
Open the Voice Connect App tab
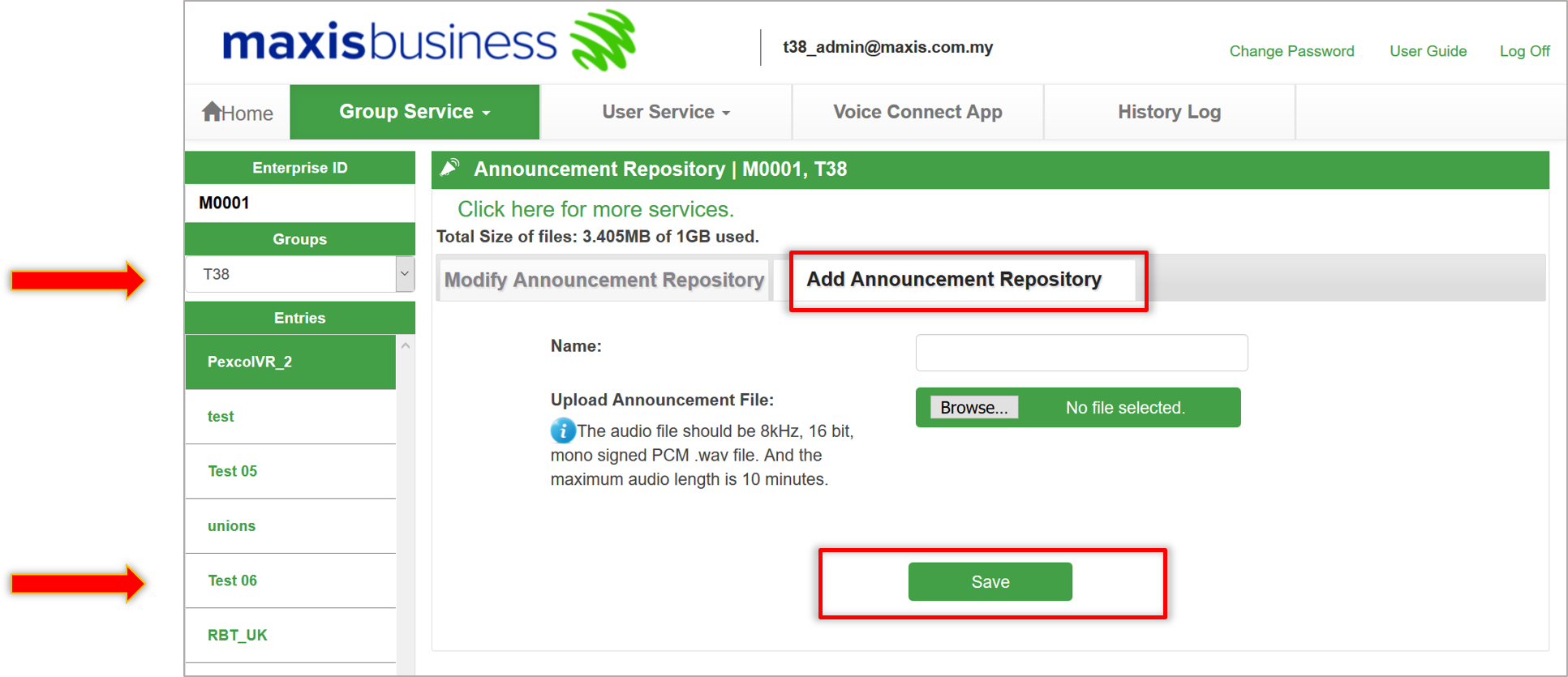[917, 112]
